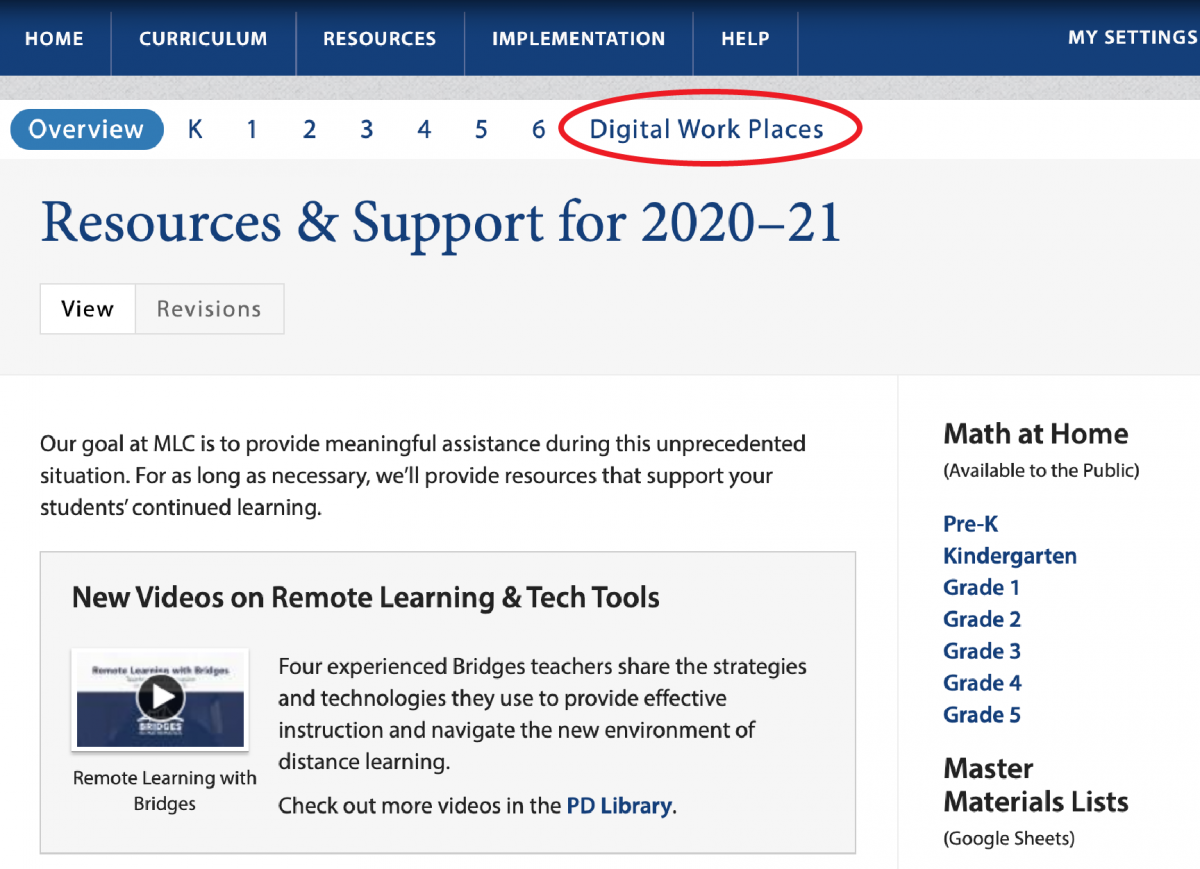Viewport: 1200px width, 869px height.
Task: Click the (Google Sheets) label
Action: 1009,839
